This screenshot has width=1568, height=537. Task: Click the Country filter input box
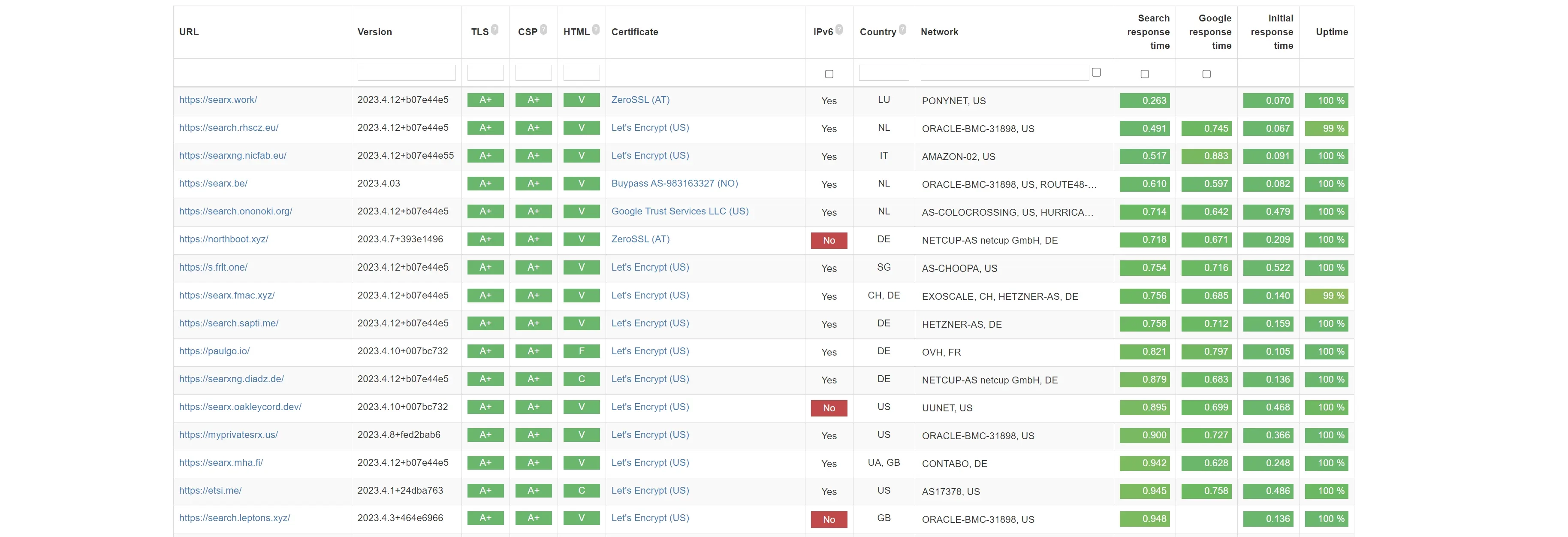click(x=883, y=73)
